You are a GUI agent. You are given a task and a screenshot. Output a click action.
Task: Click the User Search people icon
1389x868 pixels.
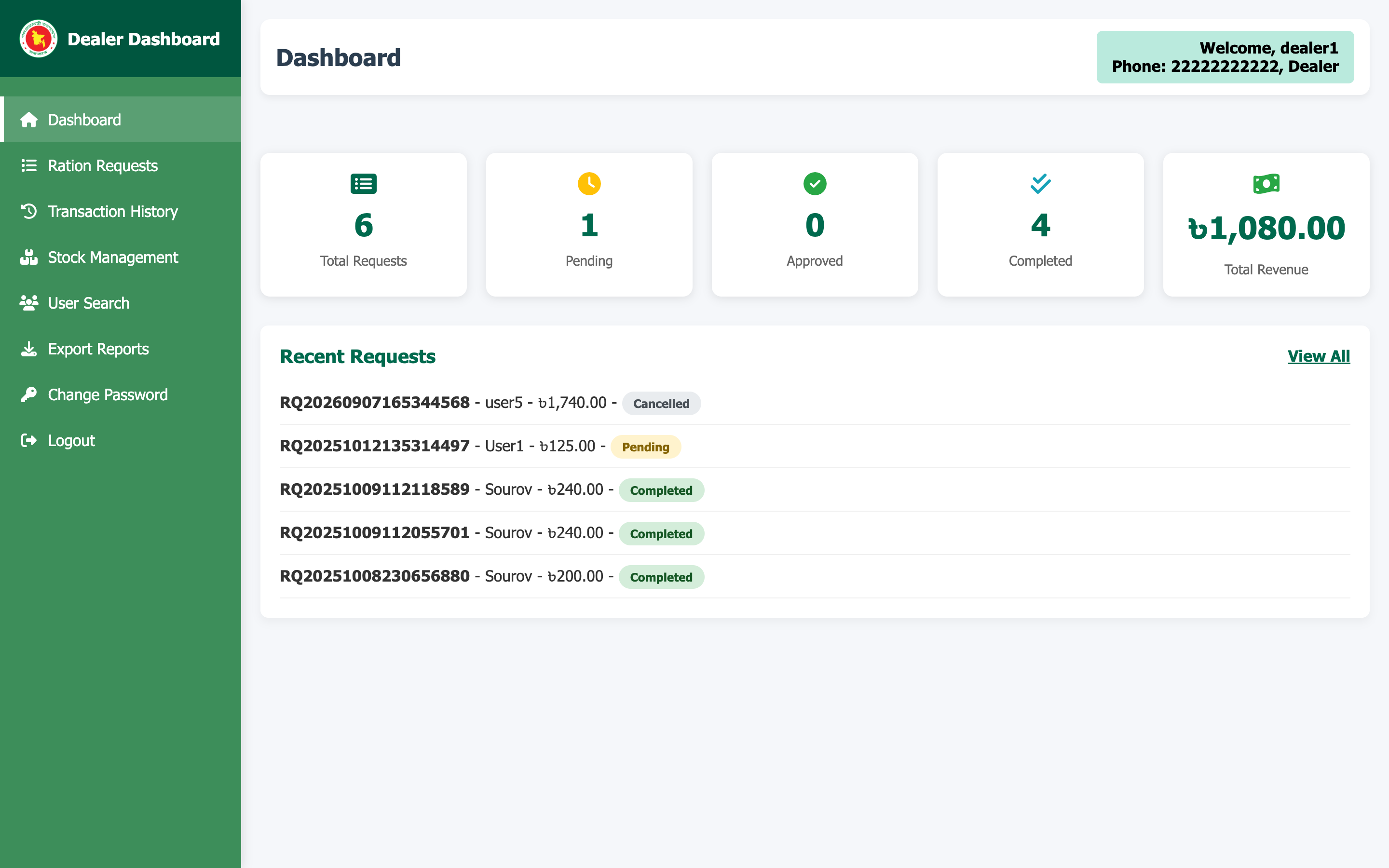(29, 303)
